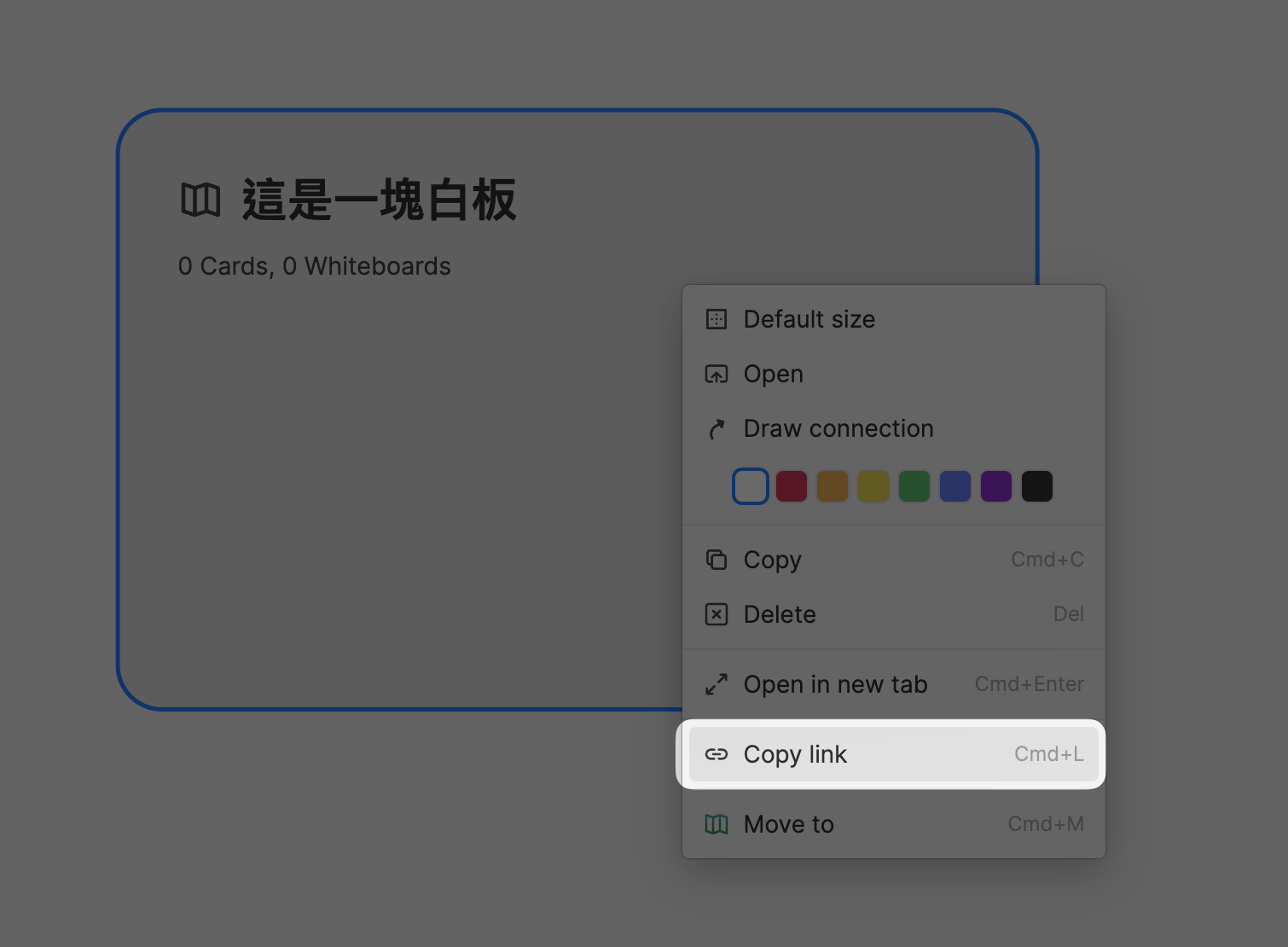Click the Delete x-box icon
Image resolution: width=1288 pixels, height=947 pixels.
(717, 614)
